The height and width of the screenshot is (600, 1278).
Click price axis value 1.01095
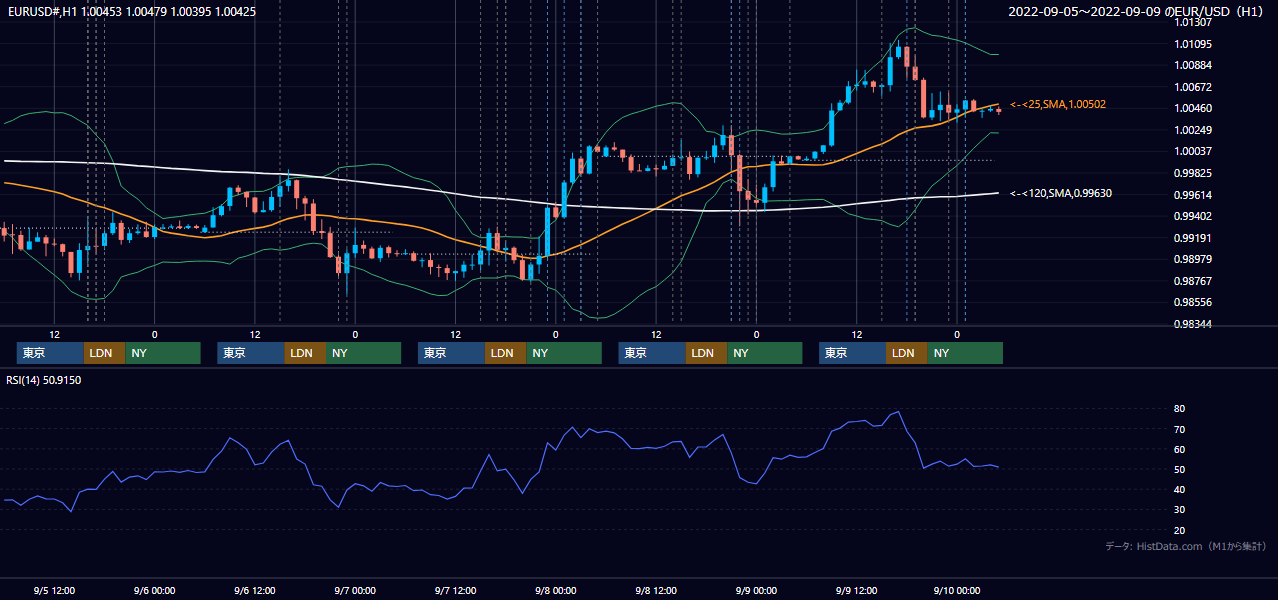1193,44
